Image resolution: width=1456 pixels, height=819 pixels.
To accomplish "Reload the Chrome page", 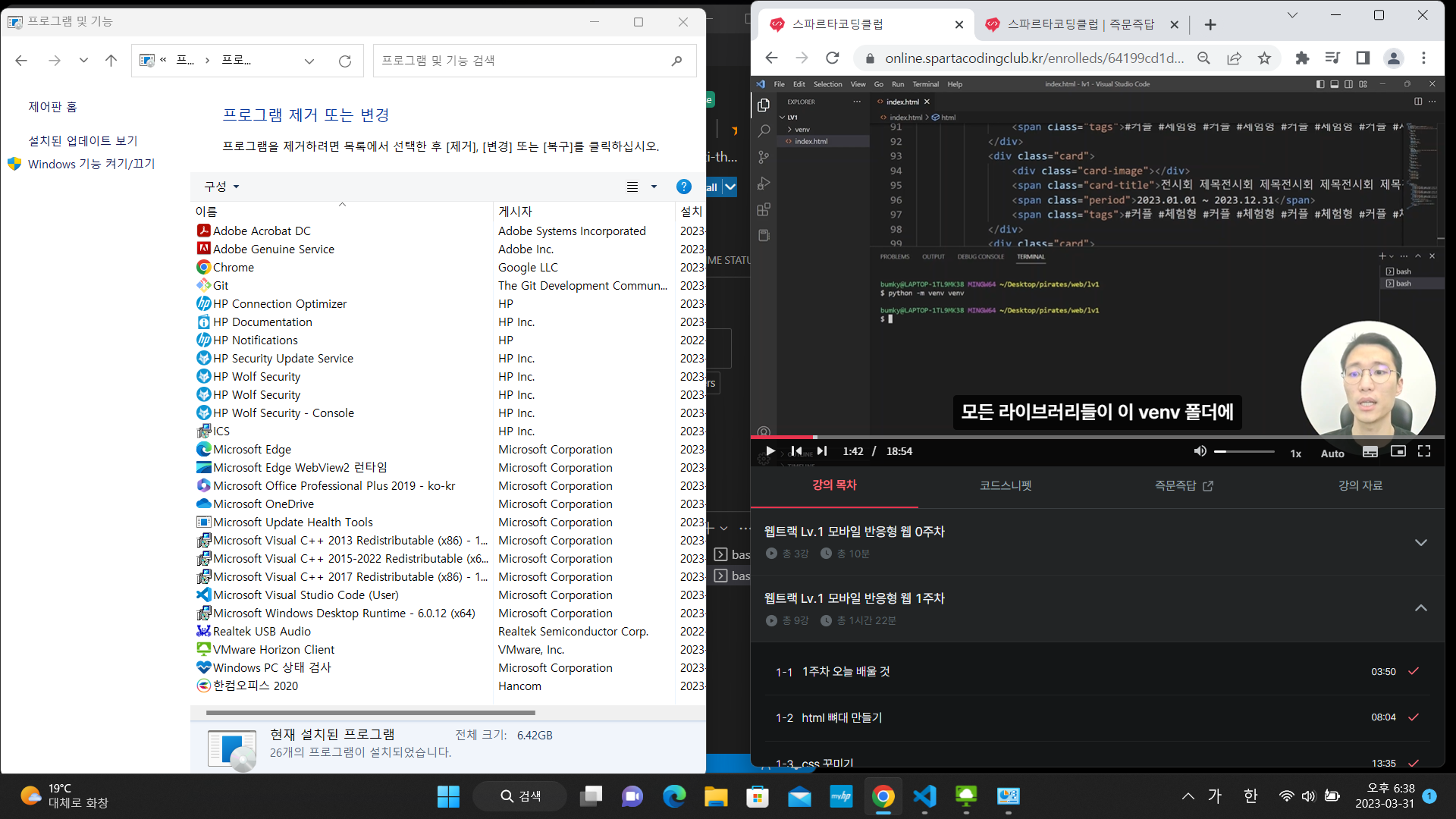I will coord(833,58).
